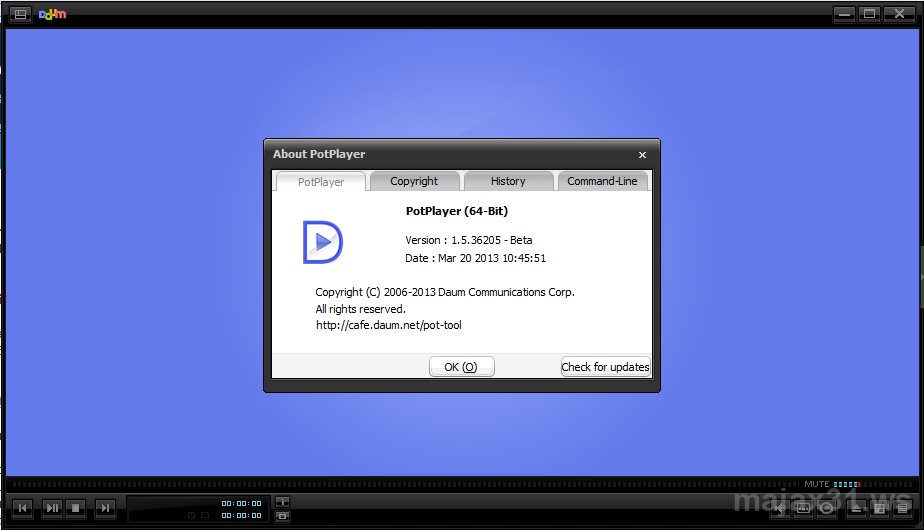Switch to the Copyright tab
The image size is (924, 530).
point(414,181)
